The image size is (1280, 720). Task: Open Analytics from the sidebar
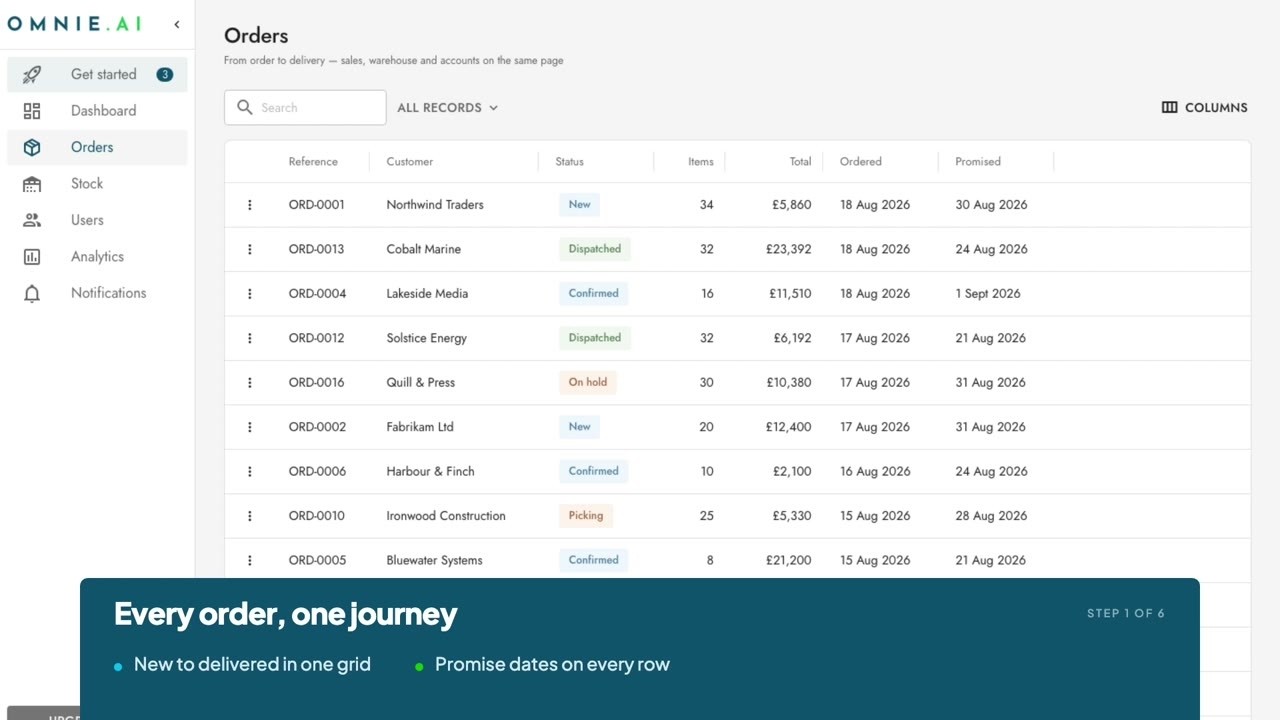coord(97,257)
